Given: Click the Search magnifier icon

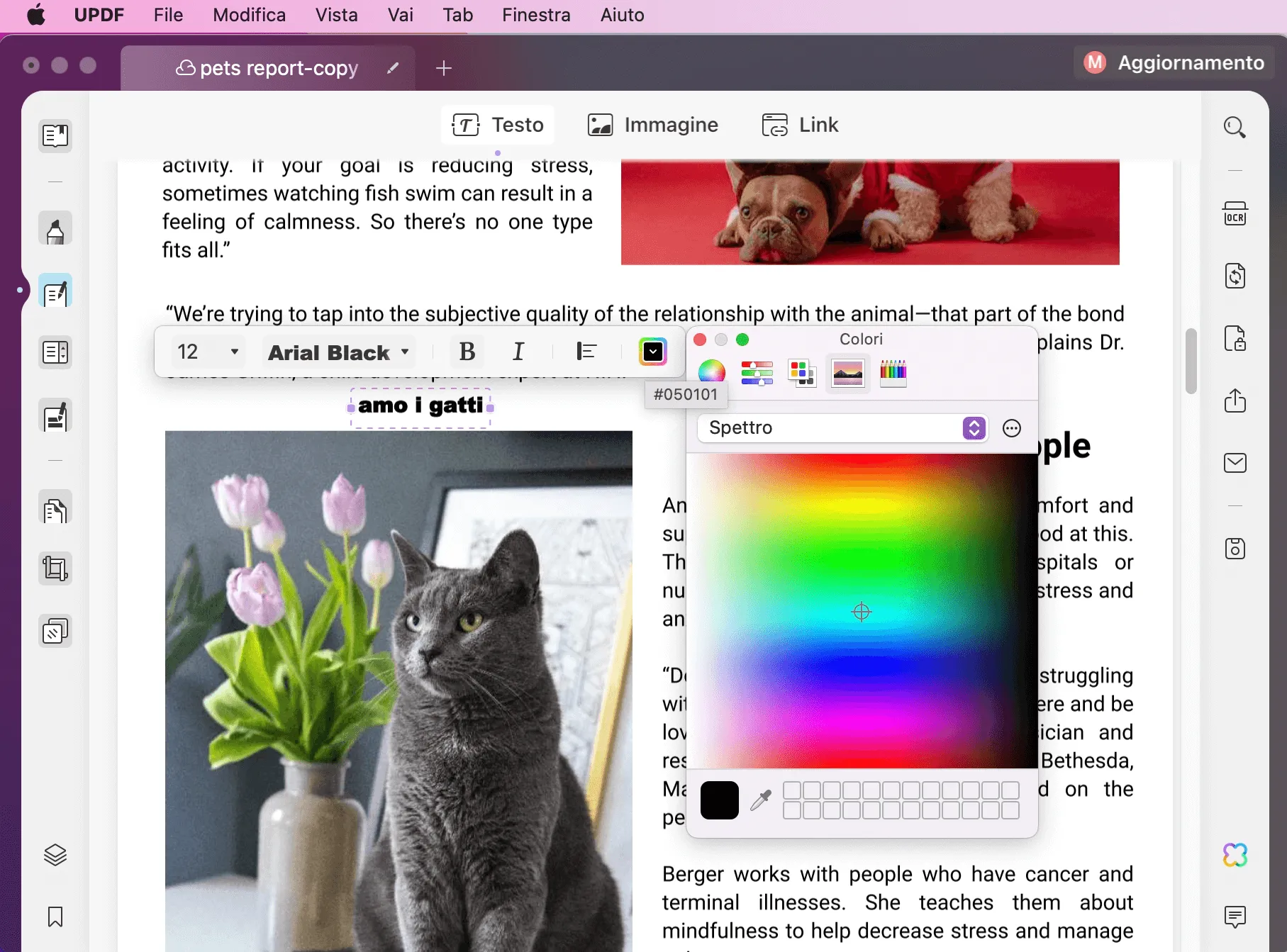Looking at the screenshot, I should [1235, 128].
